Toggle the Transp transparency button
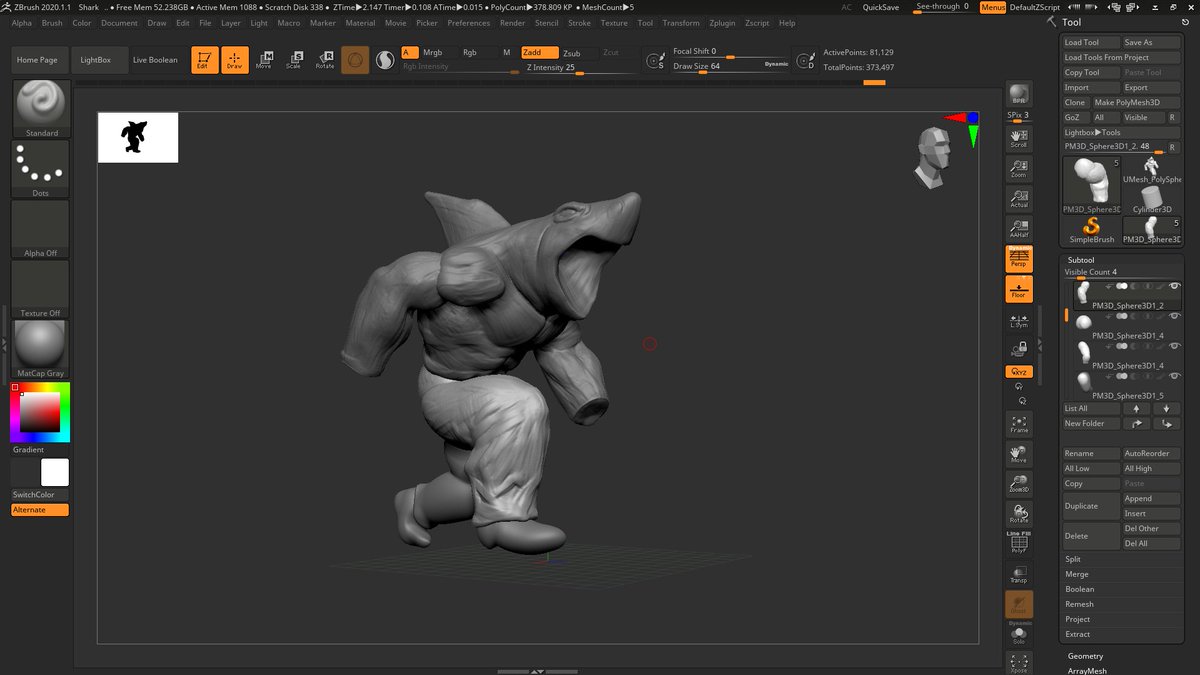 pyautogui.click(x=1019, y=574)
